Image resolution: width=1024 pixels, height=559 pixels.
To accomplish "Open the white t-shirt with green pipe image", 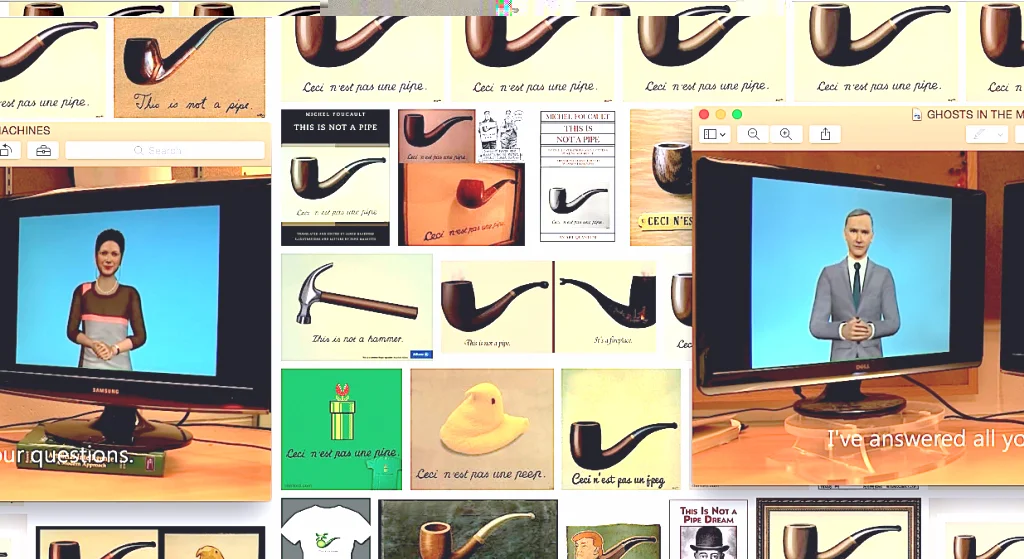I will point(326,528).
